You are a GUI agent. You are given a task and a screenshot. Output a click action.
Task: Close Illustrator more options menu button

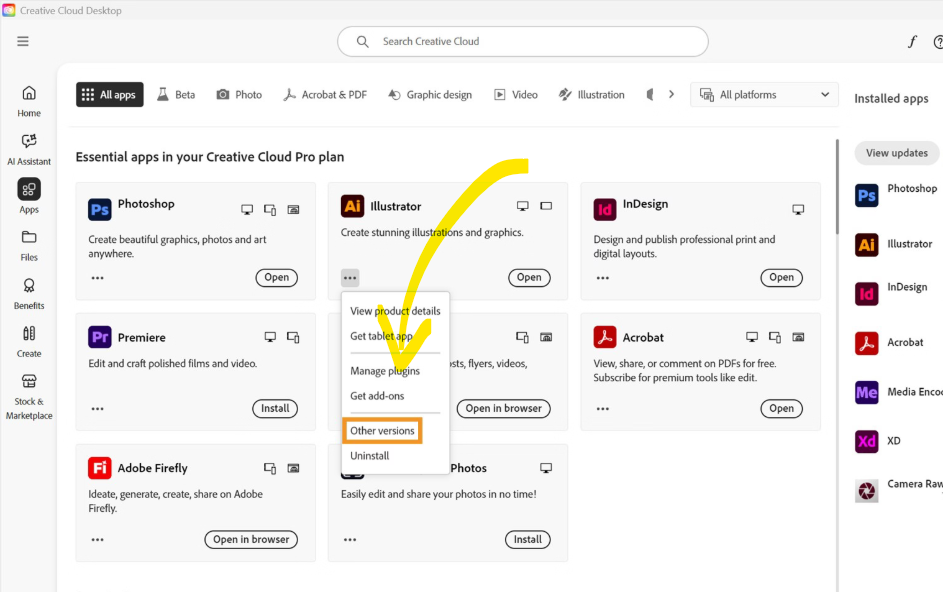coord(350,278)
